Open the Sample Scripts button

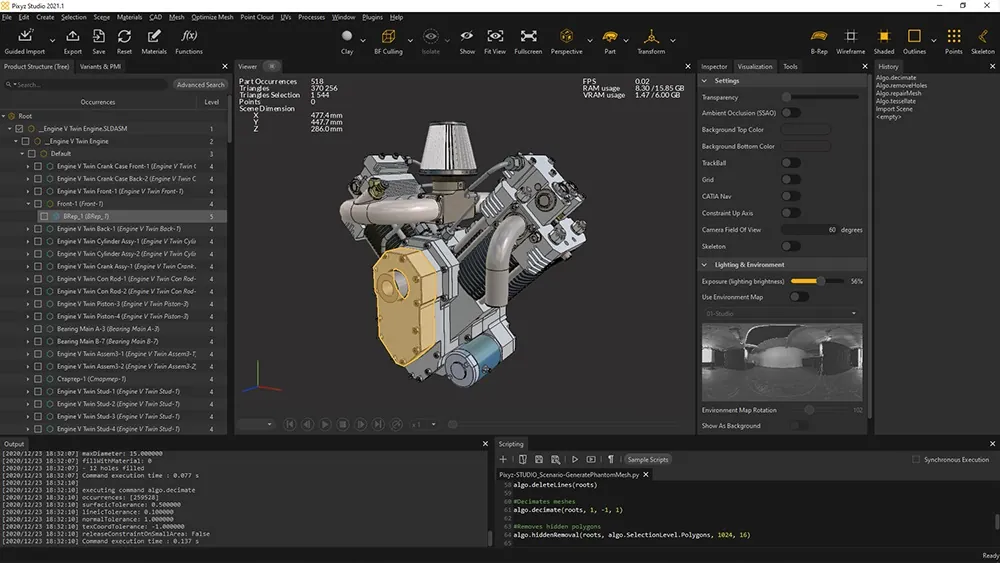647,459
